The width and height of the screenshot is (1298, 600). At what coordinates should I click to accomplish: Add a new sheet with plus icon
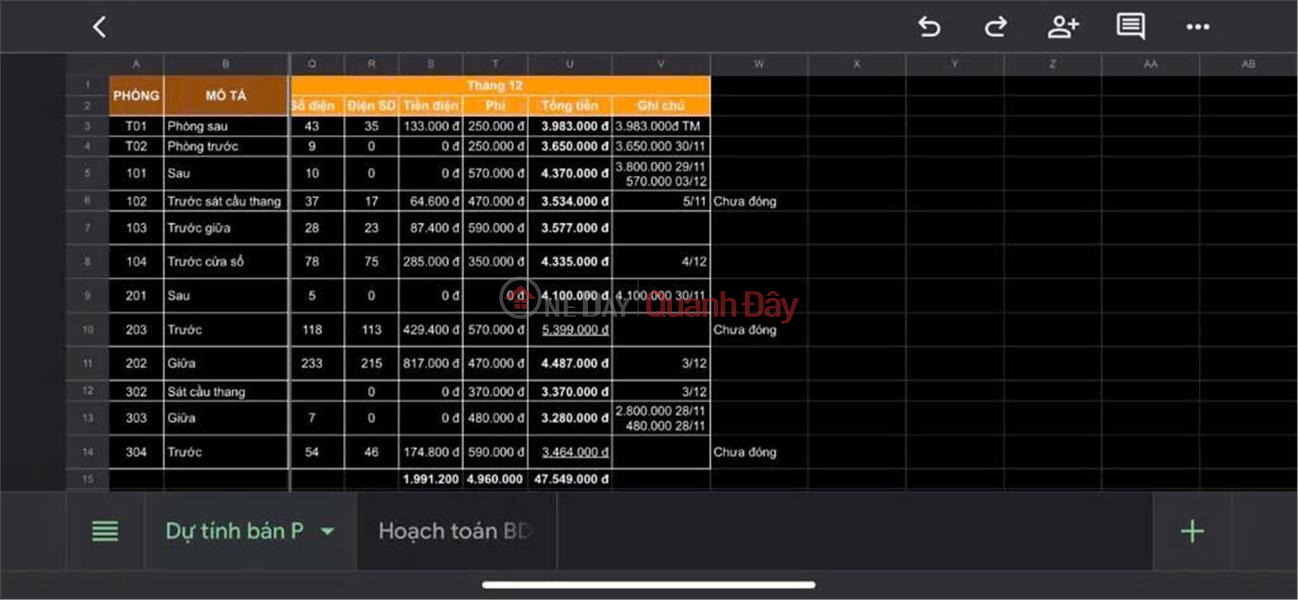[x=1192, y=531]
